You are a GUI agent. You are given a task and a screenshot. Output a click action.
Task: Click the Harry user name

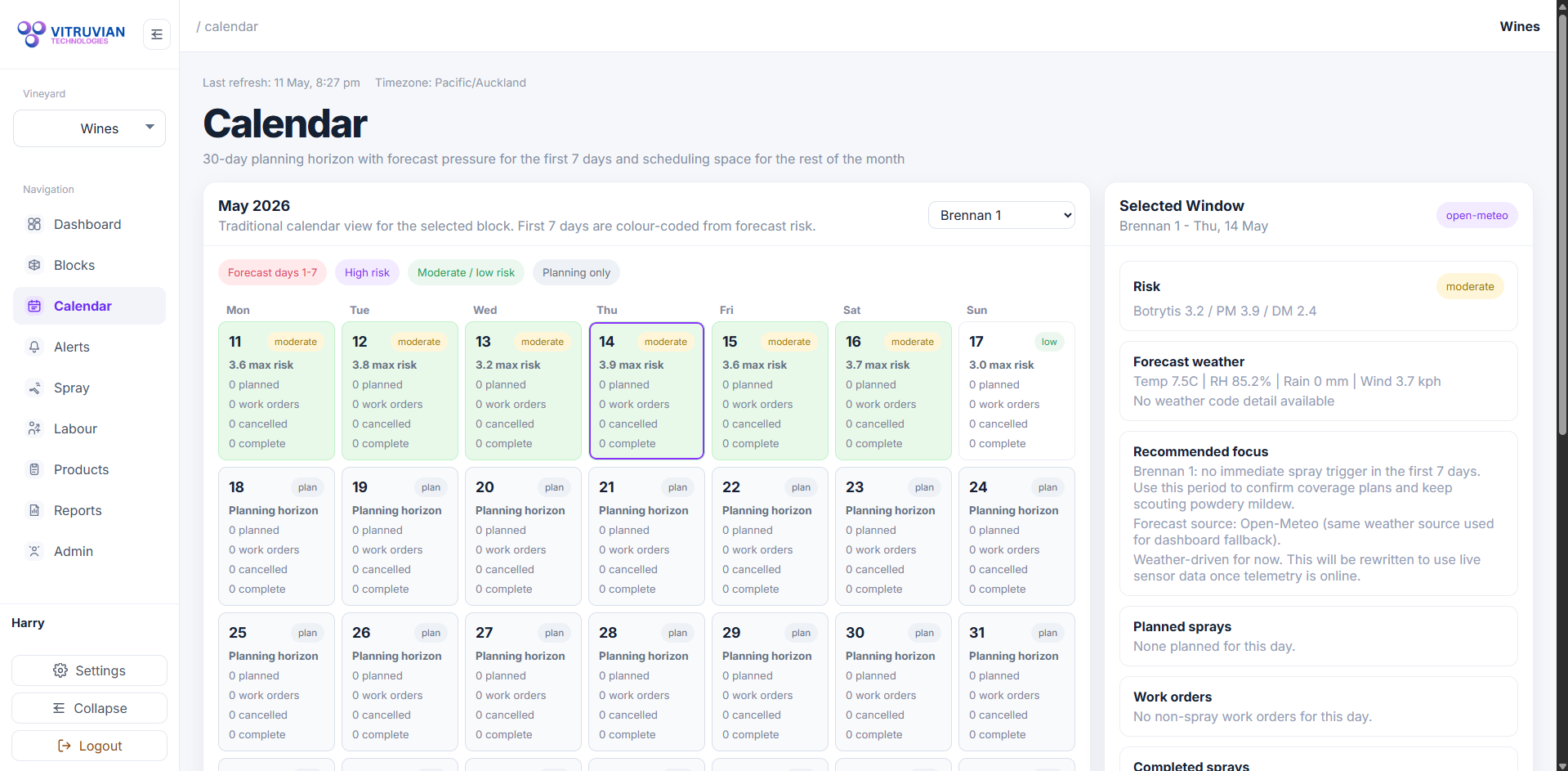pyautogui.click(x=28, y=623)
